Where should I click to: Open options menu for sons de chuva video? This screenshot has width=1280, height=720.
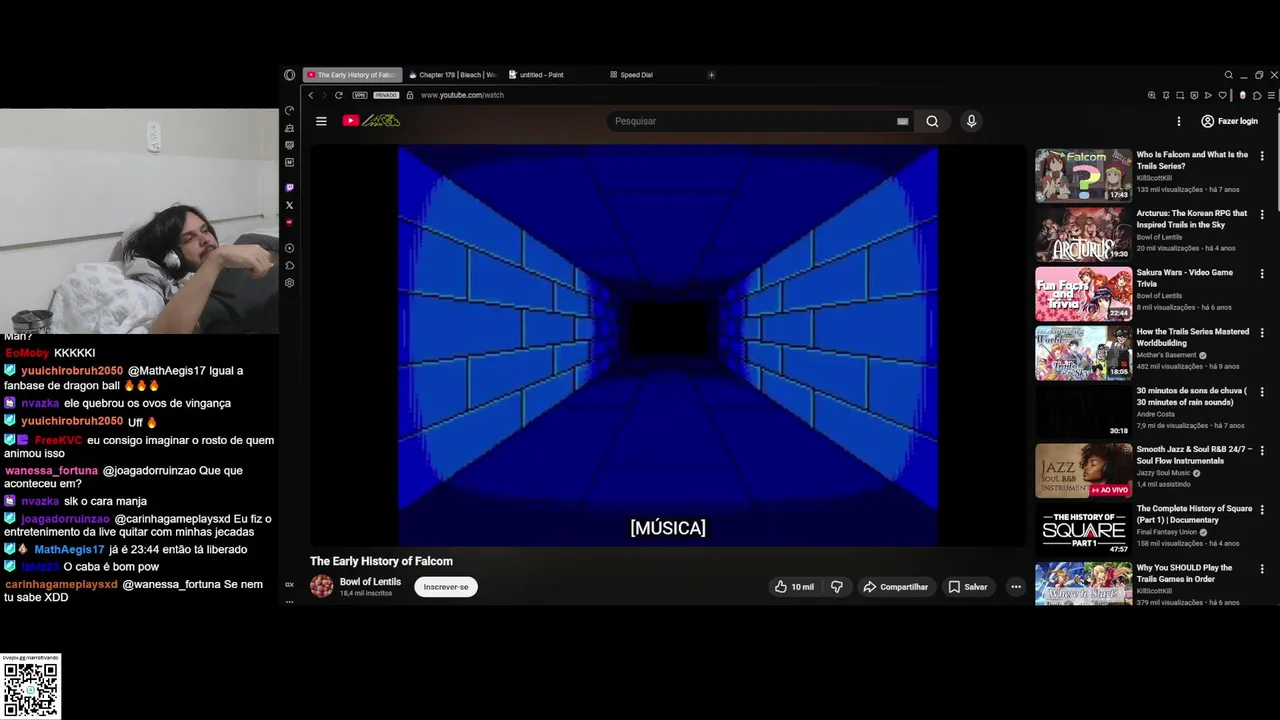point(1262,392)
